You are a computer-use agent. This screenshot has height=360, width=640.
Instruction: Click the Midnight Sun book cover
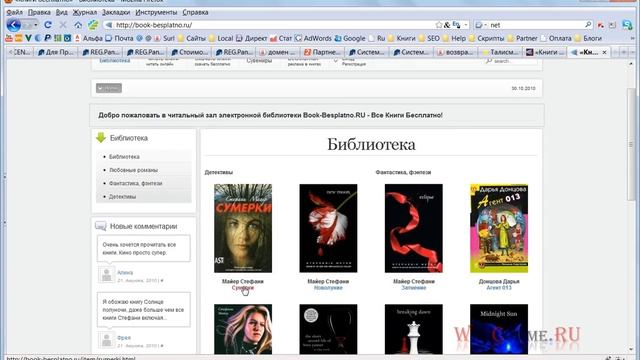click(x=499, y=329)
